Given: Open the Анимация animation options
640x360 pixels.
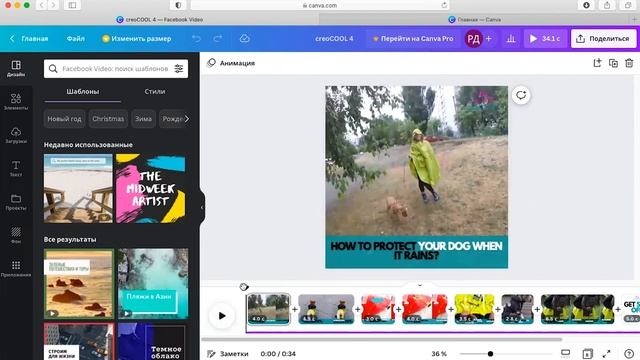Looking at the screenshot, I should [x=231, y=63].
